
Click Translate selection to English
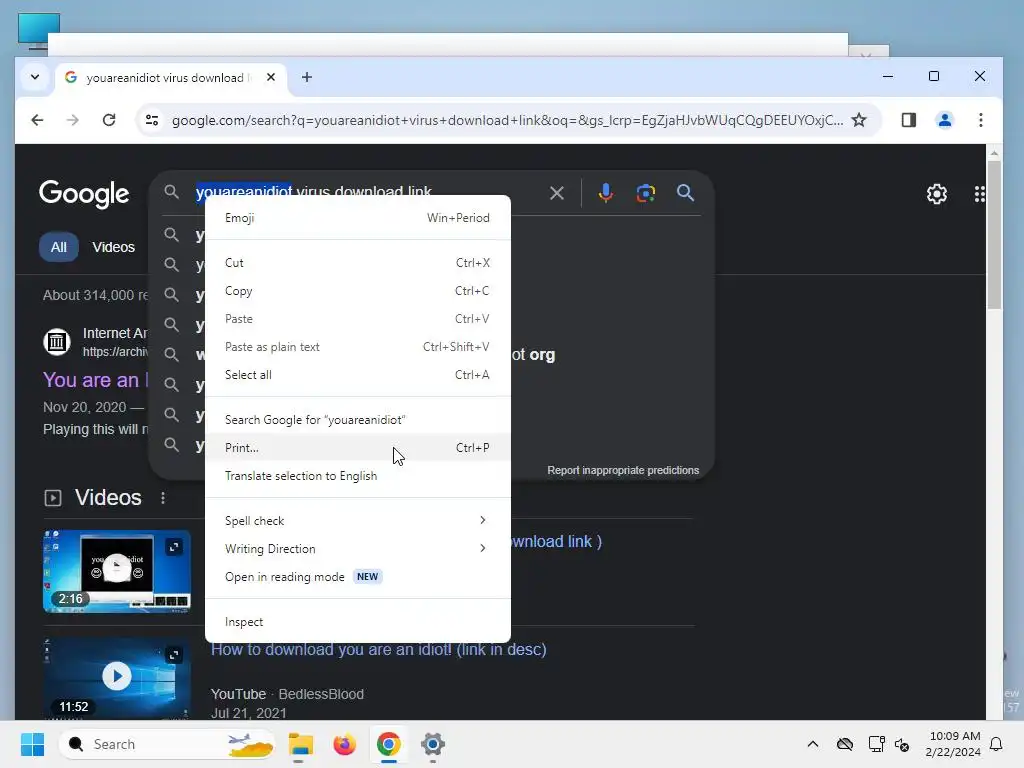pos(357,476)
